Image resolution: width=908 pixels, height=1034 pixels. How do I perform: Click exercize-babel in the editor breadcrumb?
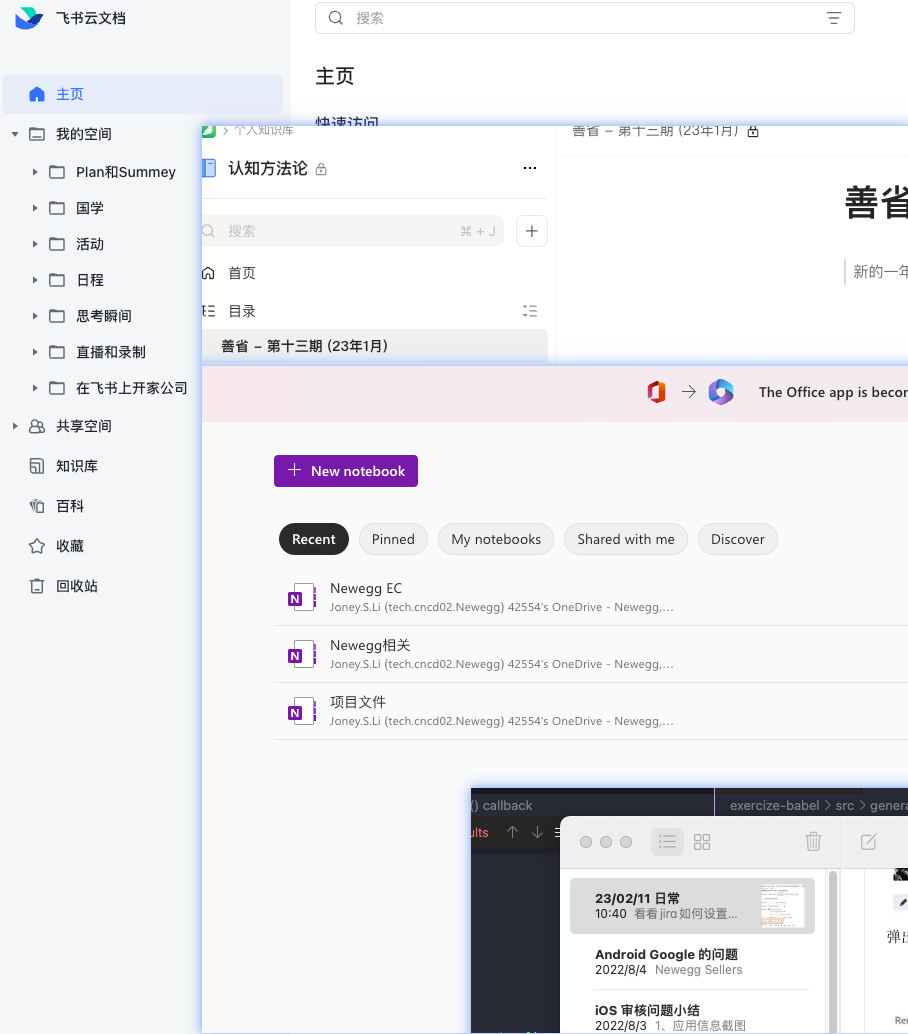(x=774, y=805)
